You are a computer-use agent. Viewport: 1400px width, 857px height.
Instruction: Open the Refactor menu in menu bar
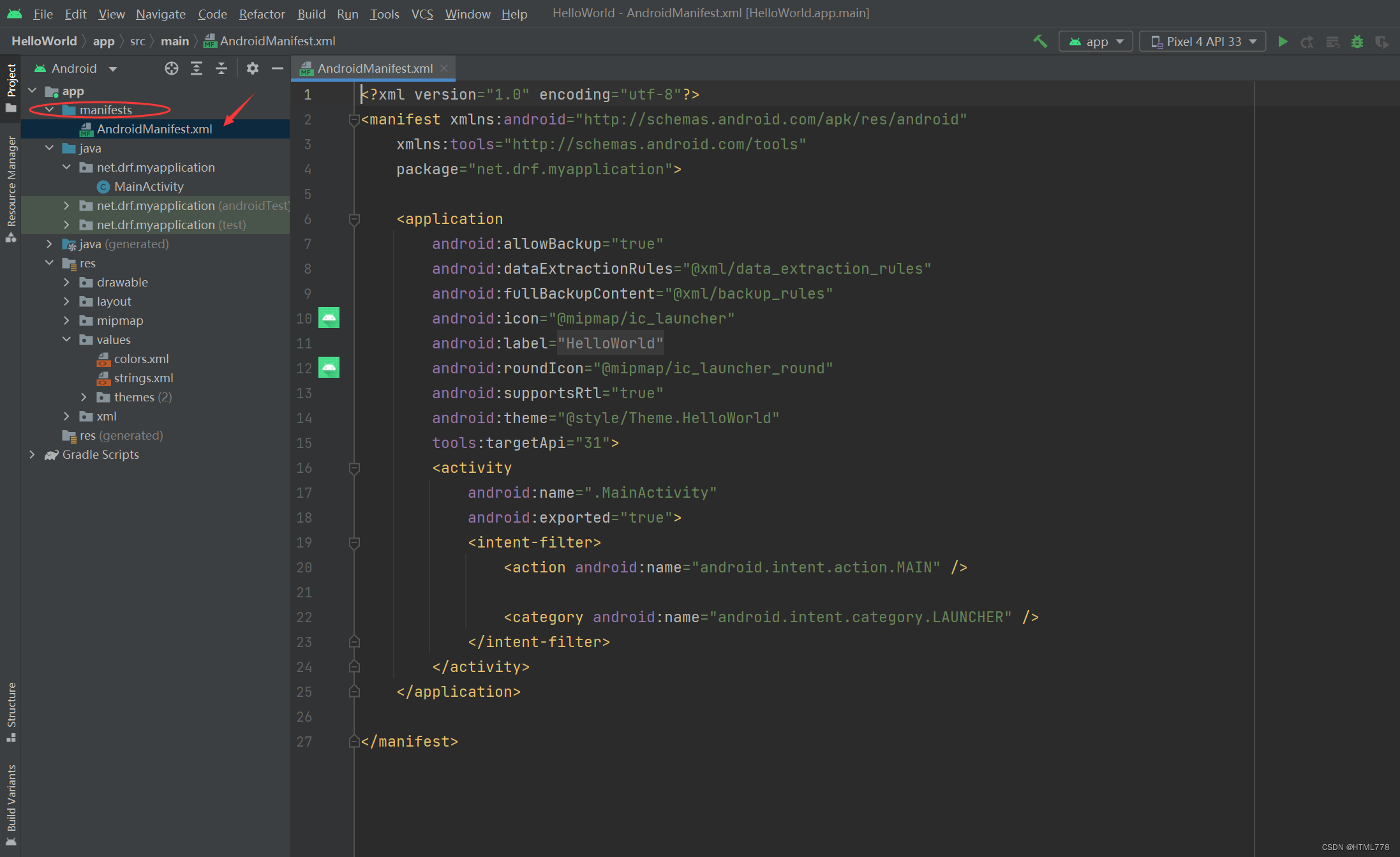point(261,13)
